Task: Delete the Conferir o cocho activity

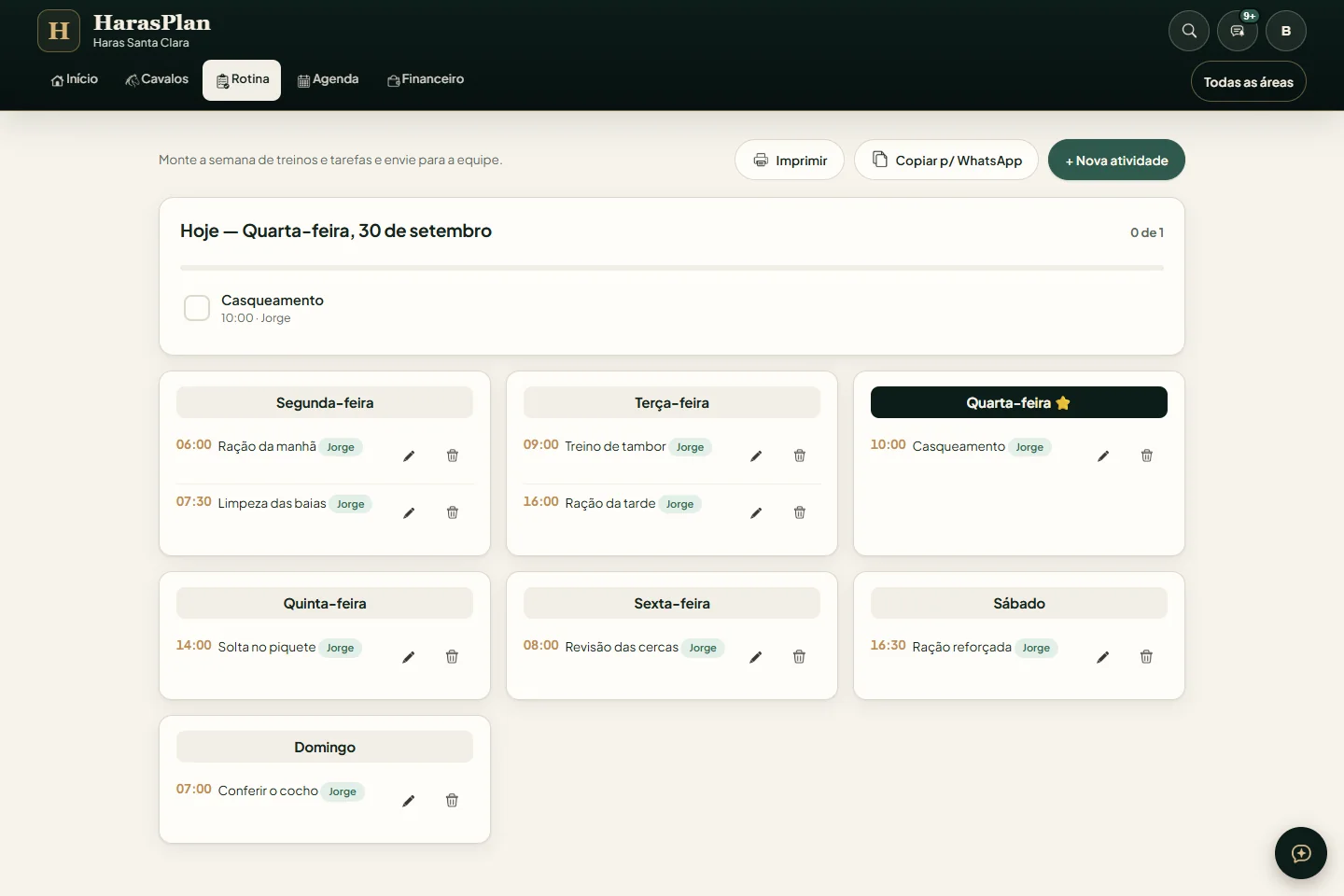Action: coord(452,801)
